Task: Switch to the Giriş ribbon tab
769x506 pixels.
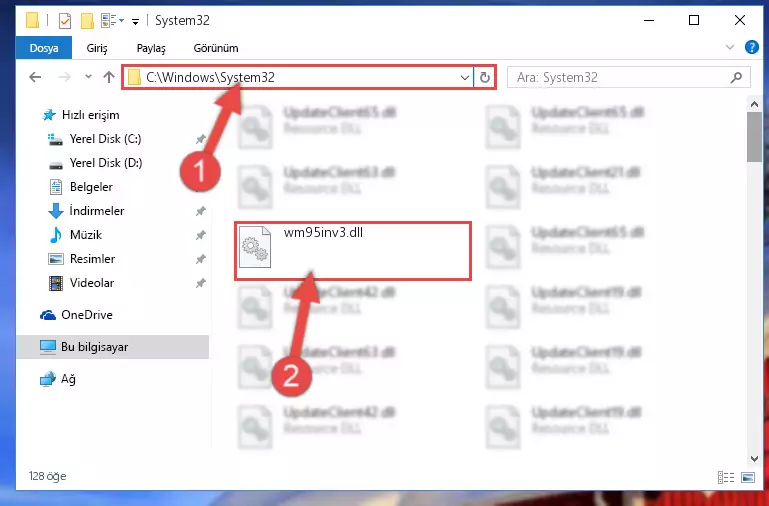Action: (97, 48)
